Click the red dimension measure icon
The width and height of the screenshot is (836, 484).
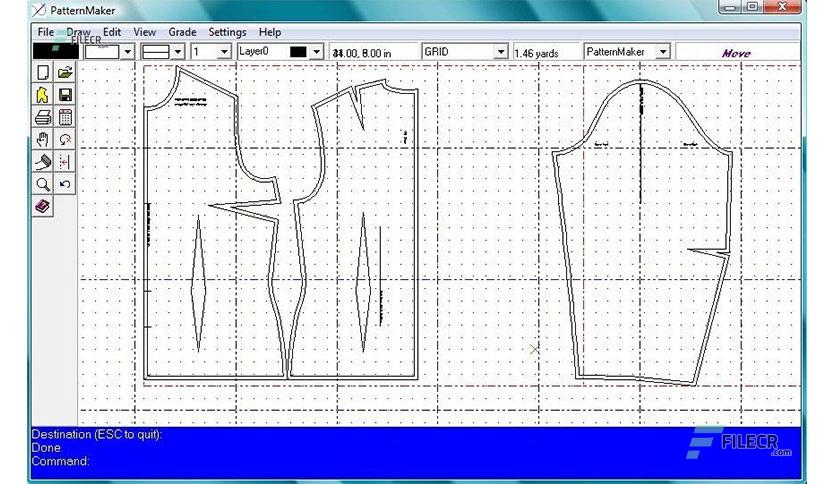[x=65, y=162]
